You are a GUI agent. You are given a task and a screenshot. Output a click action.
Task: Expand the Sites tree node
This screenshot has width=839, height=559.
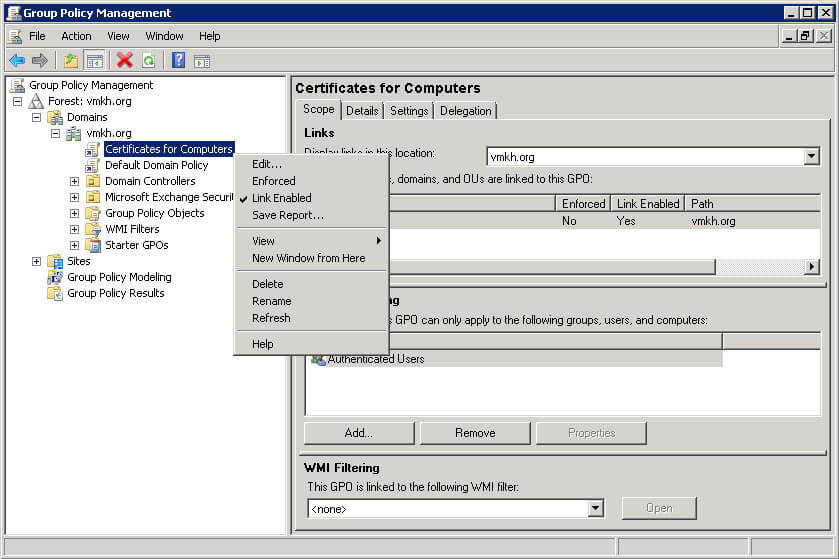[x=36, y=261]
